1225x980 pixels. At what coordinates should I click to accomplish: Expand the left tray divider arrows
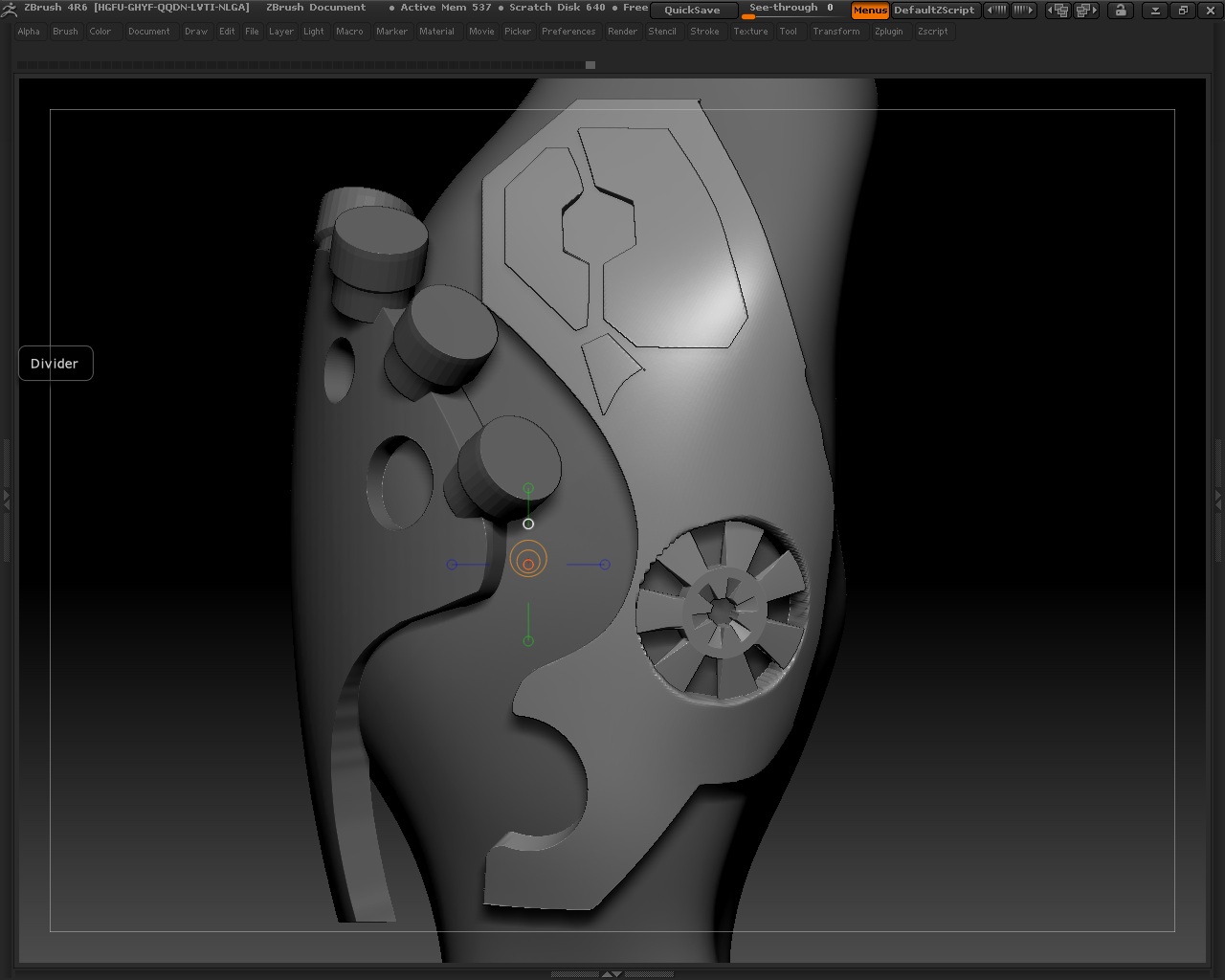tap(6, 499)
